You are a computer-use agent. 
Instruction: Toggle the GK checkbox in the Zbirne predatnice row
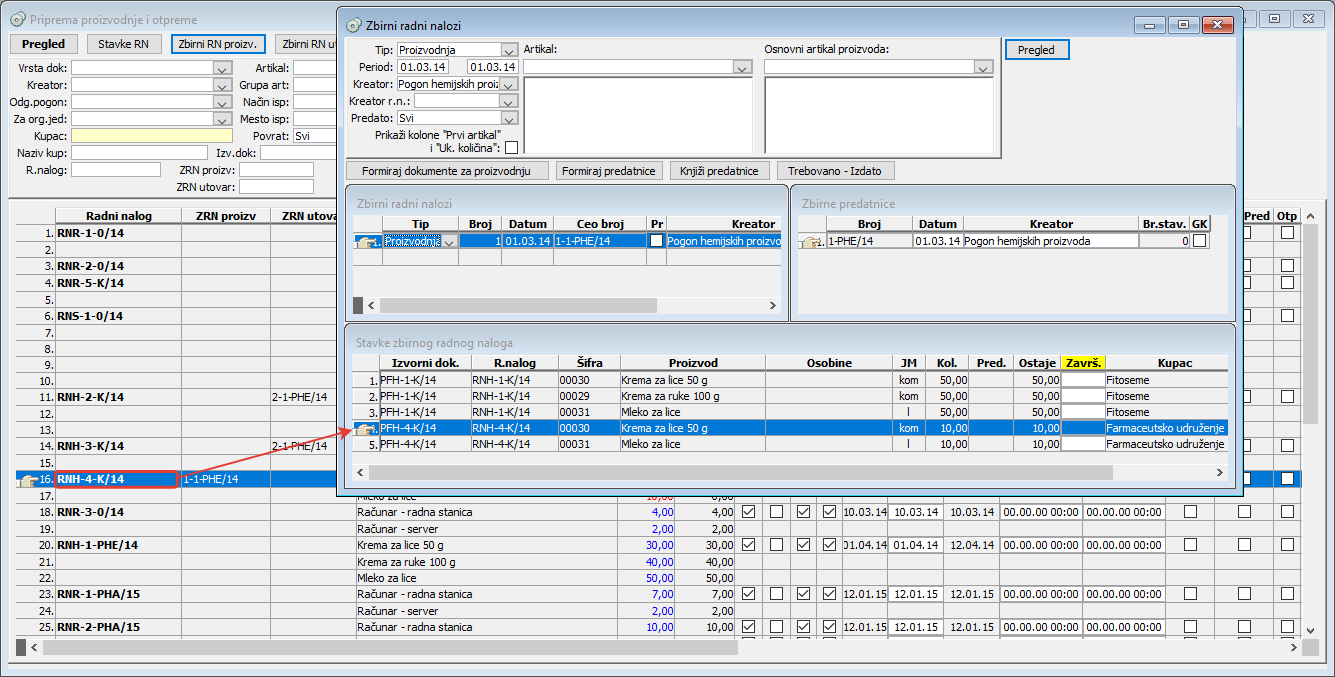tap(1199, 241)
